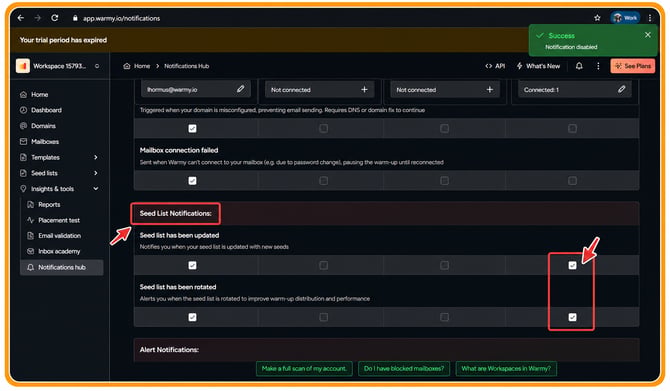Click the browser forward arrow

(38, 18)
